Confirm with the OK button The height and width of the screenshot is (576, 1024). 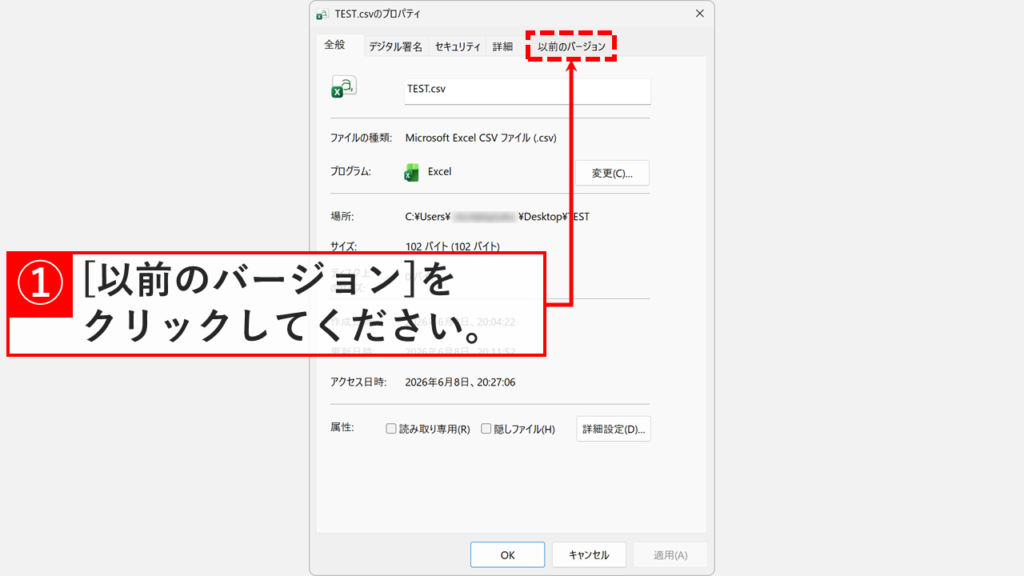(x=507, y=554)
